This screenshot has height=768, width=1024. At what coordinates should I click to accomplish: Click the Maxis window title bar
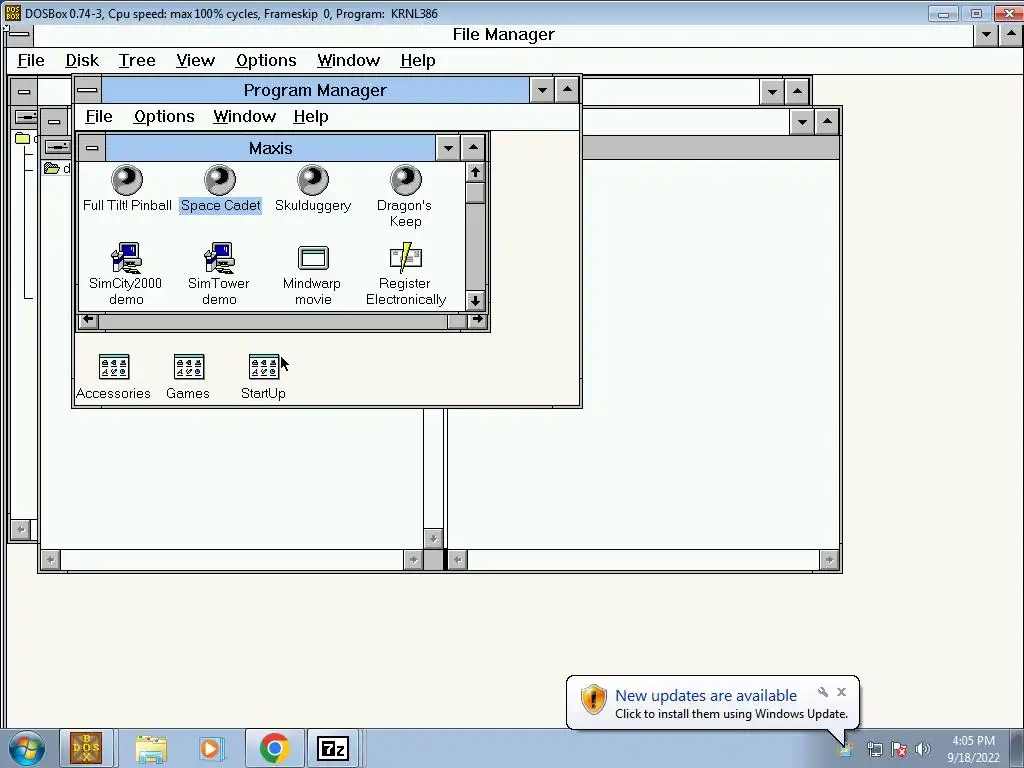pos(270,148)
